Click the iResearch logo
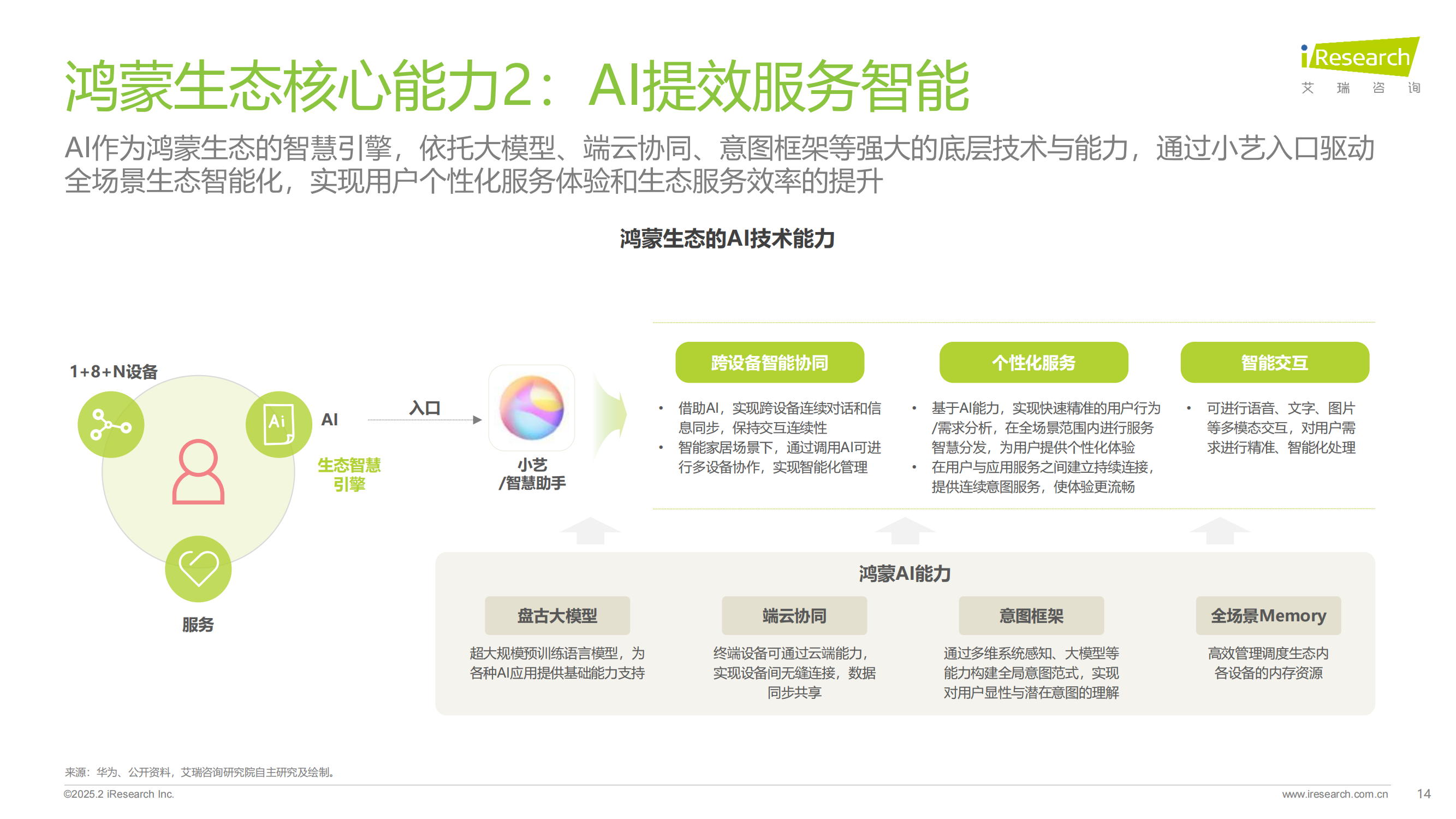Screen dimensions: 1456x819 point(1360,57)
